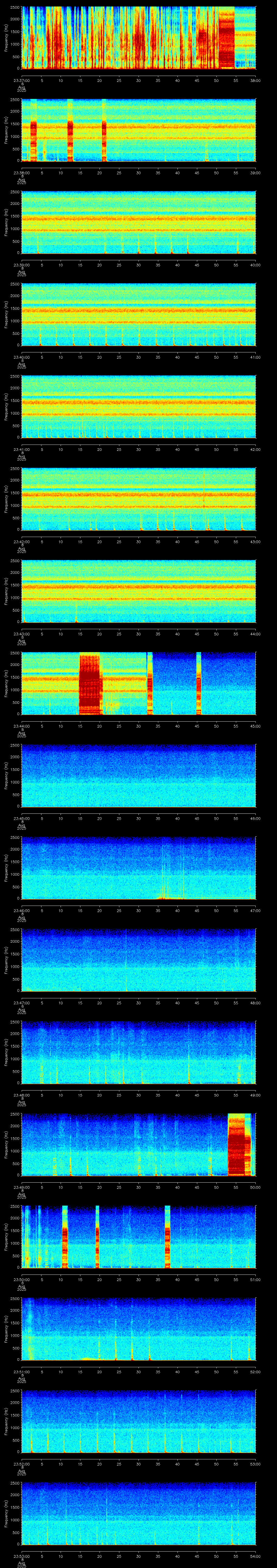277x1568 pixels.
Task: Select the narrow burst near 33s in 23:44 panel
Action: tap(150, 683)
